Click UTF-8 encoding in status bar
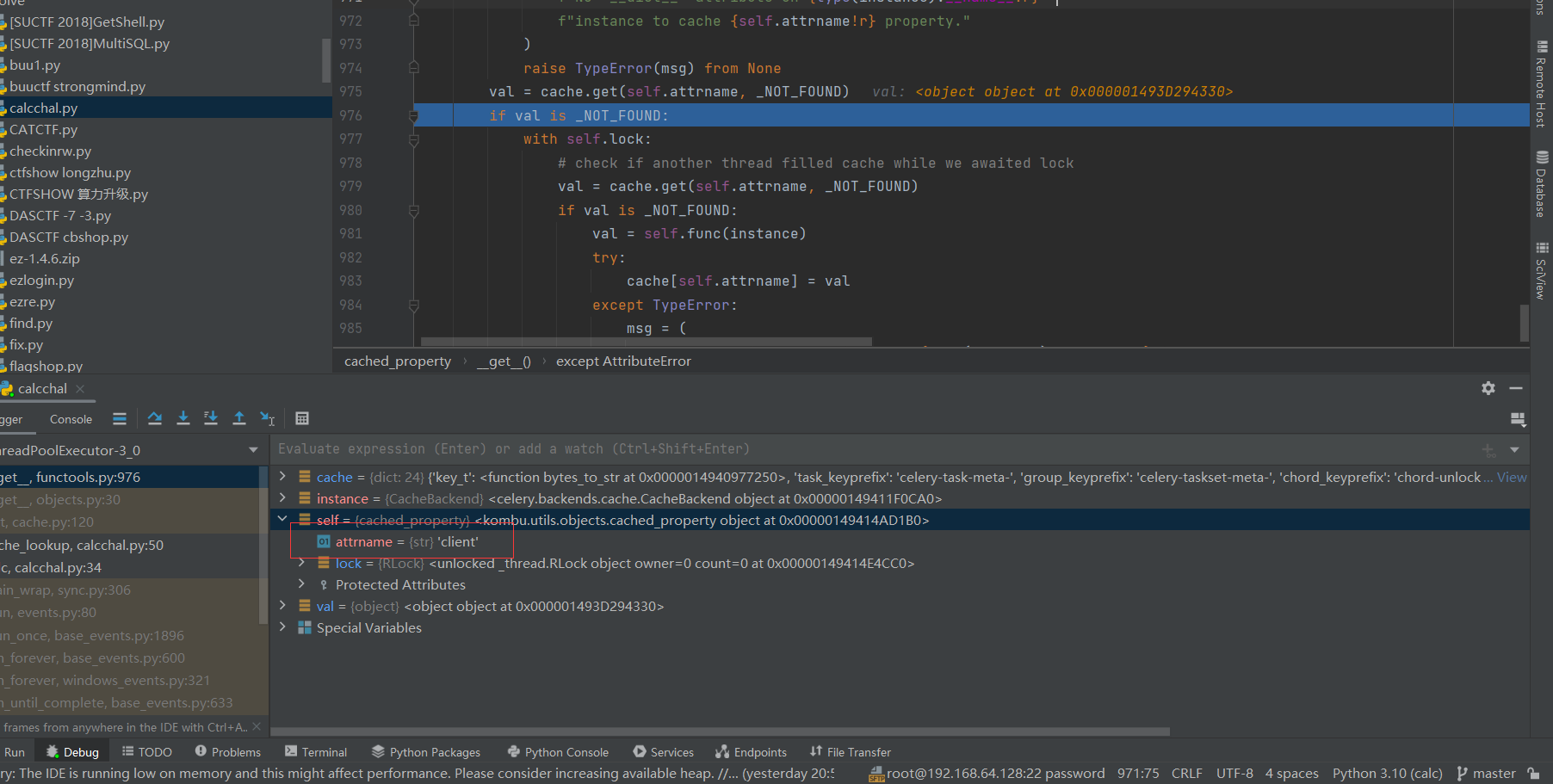 pos(1234,773)
